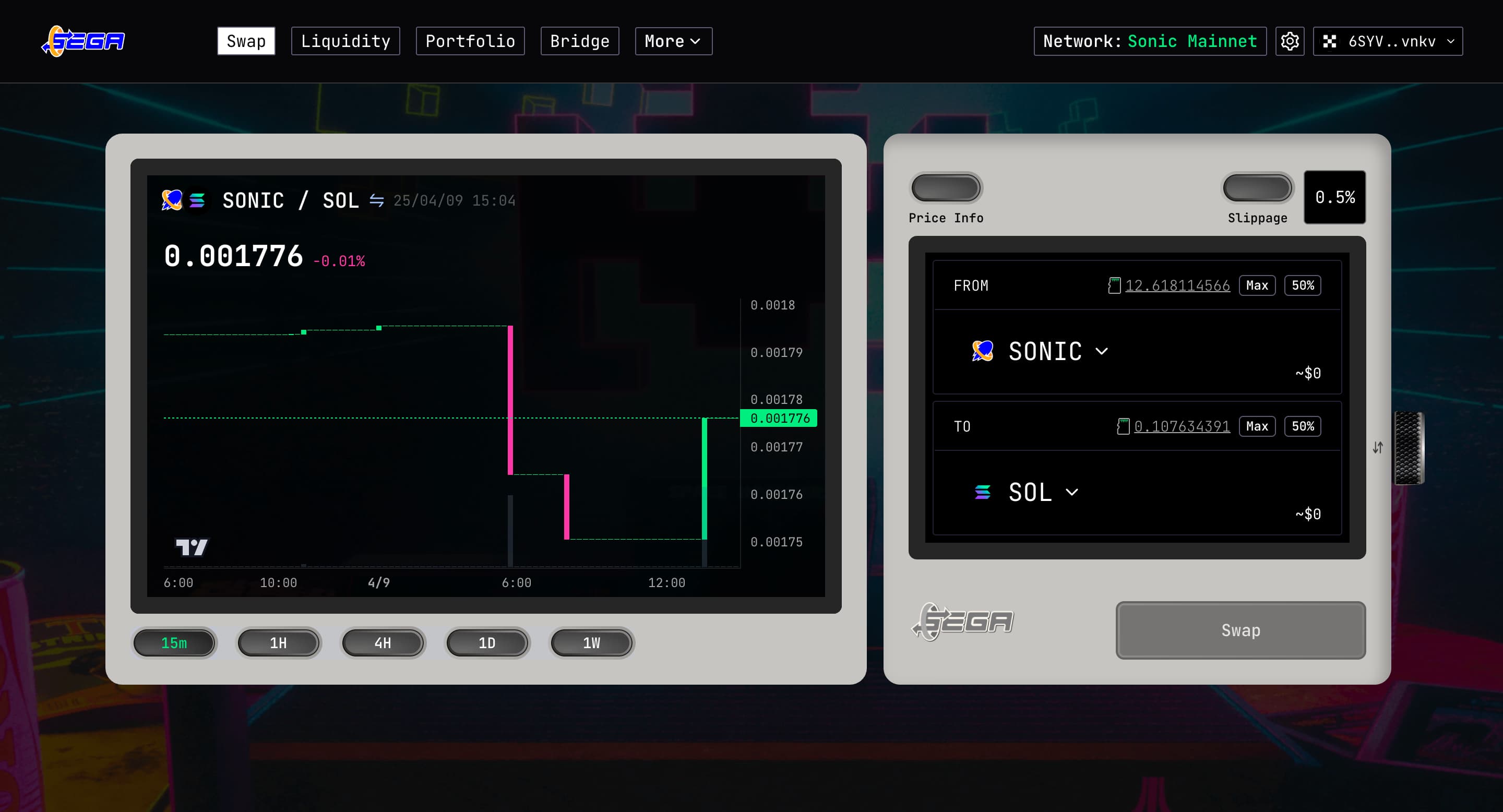Click the grey SEGA logo below the swap panel

tap(963, 621)
